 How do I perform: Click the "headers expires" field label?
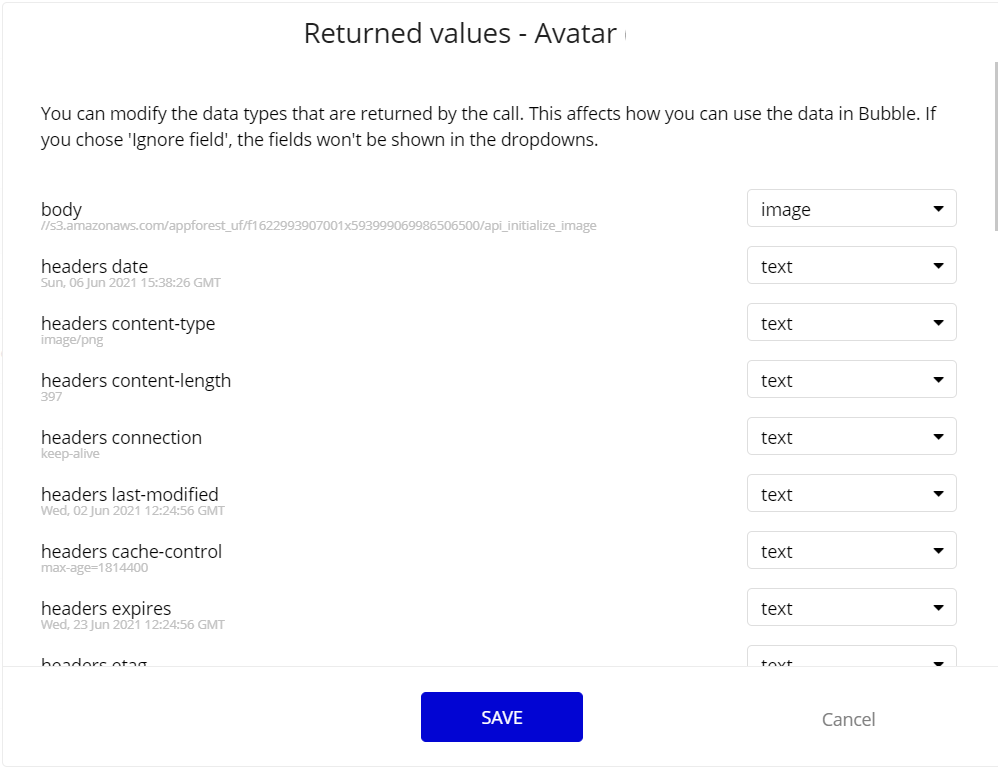click(106, 608)
